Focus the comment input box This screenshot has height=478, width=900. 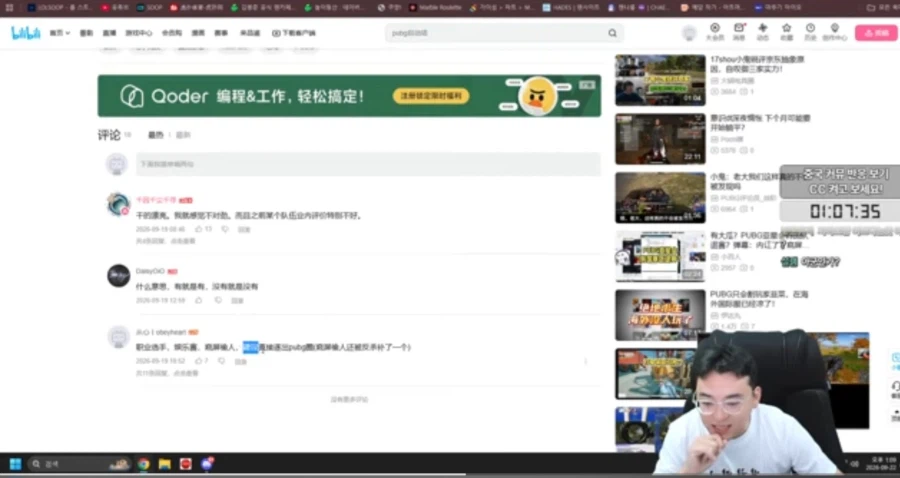point(368,164)
